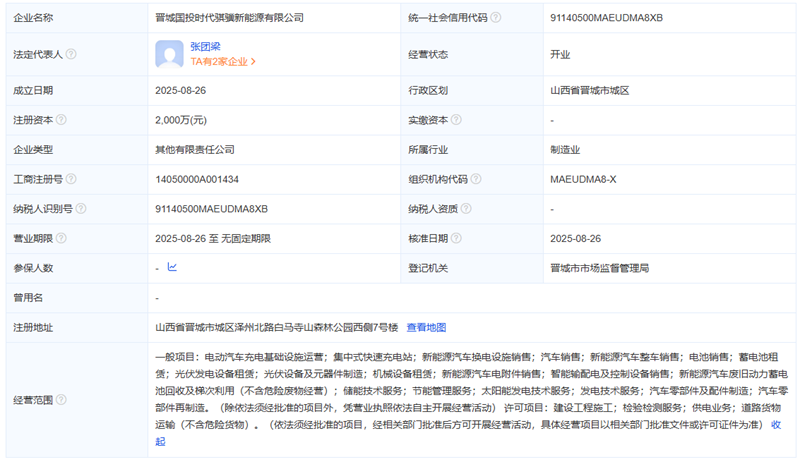800x462 pixels.
Task: Click company name 晋城国投时代骐骥新能源有限公司
Action: 229,17
